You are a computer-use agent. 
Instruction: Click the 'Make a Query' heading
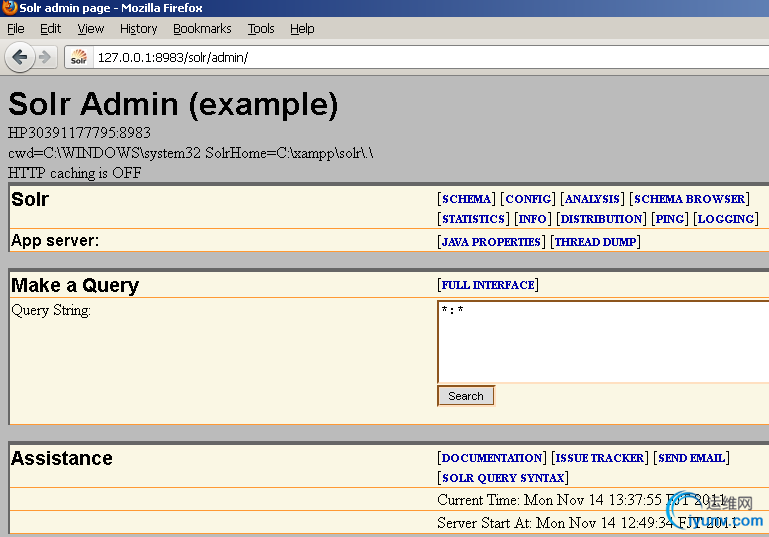[75, 285]
